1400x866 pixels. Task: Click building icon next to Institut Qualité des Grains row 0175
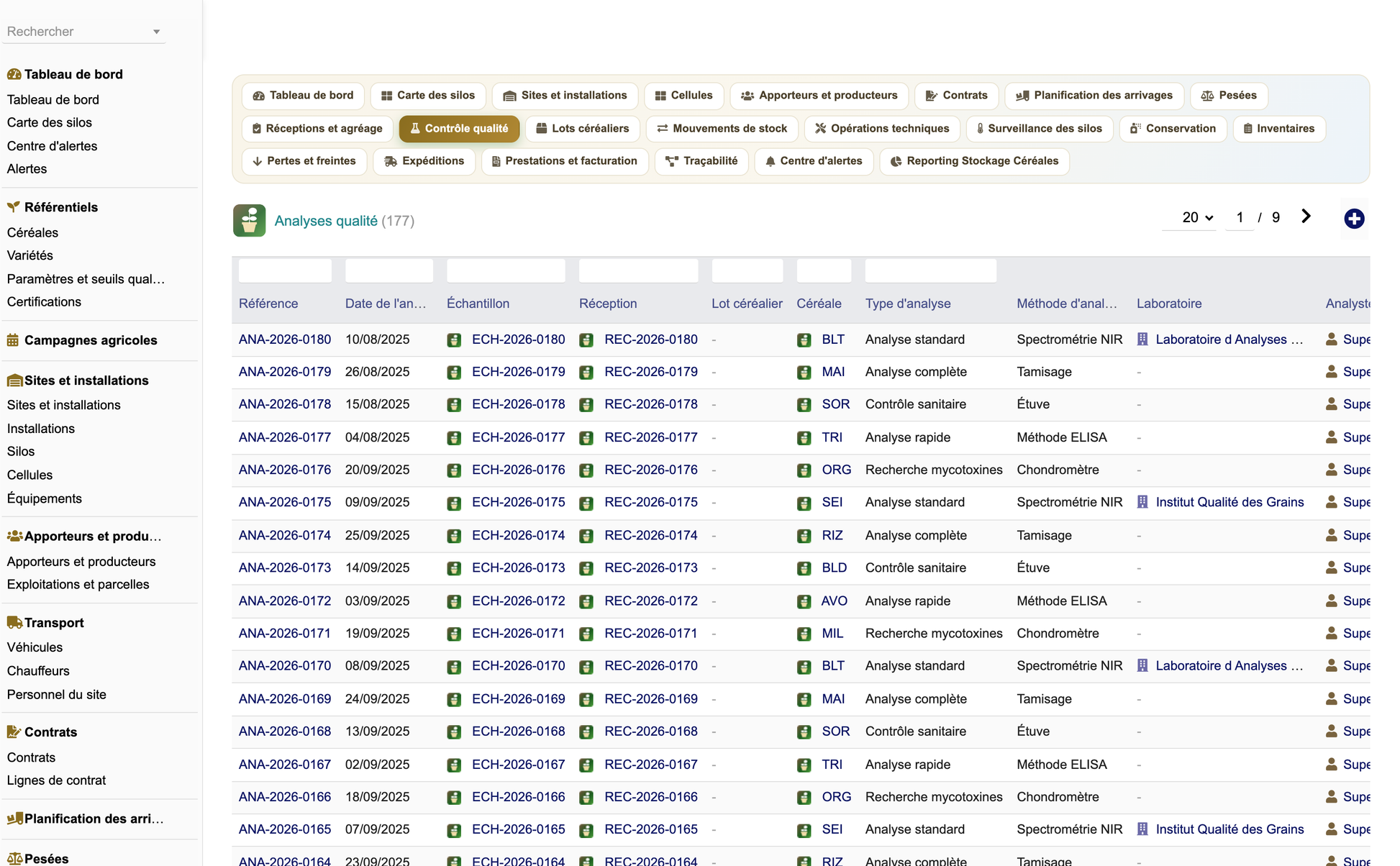tap(1142, 502)
